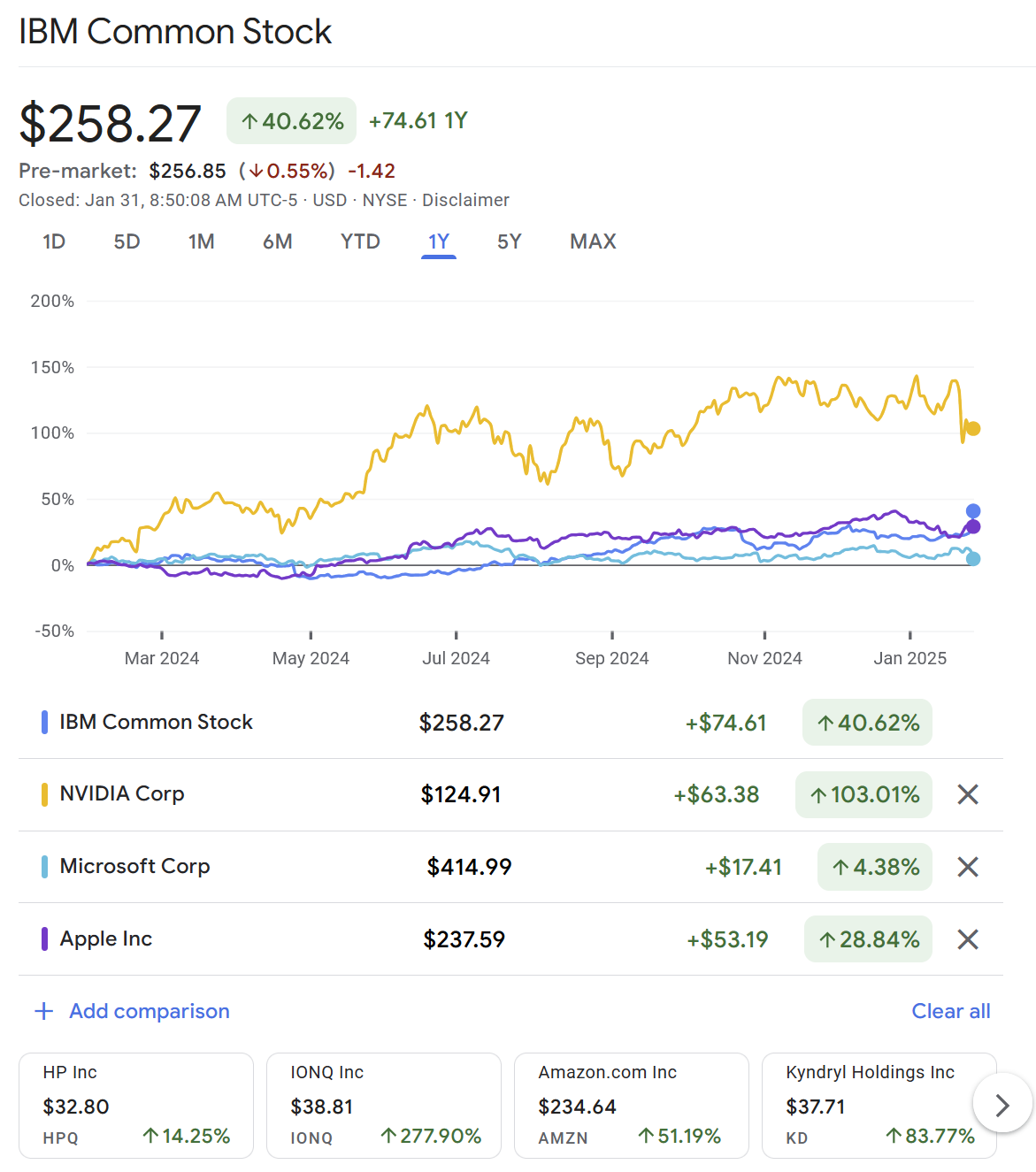Click the yellow NVIDIA endpoint dot on chart
The height and width of the screenshot is (1172, 1036).
973,429
